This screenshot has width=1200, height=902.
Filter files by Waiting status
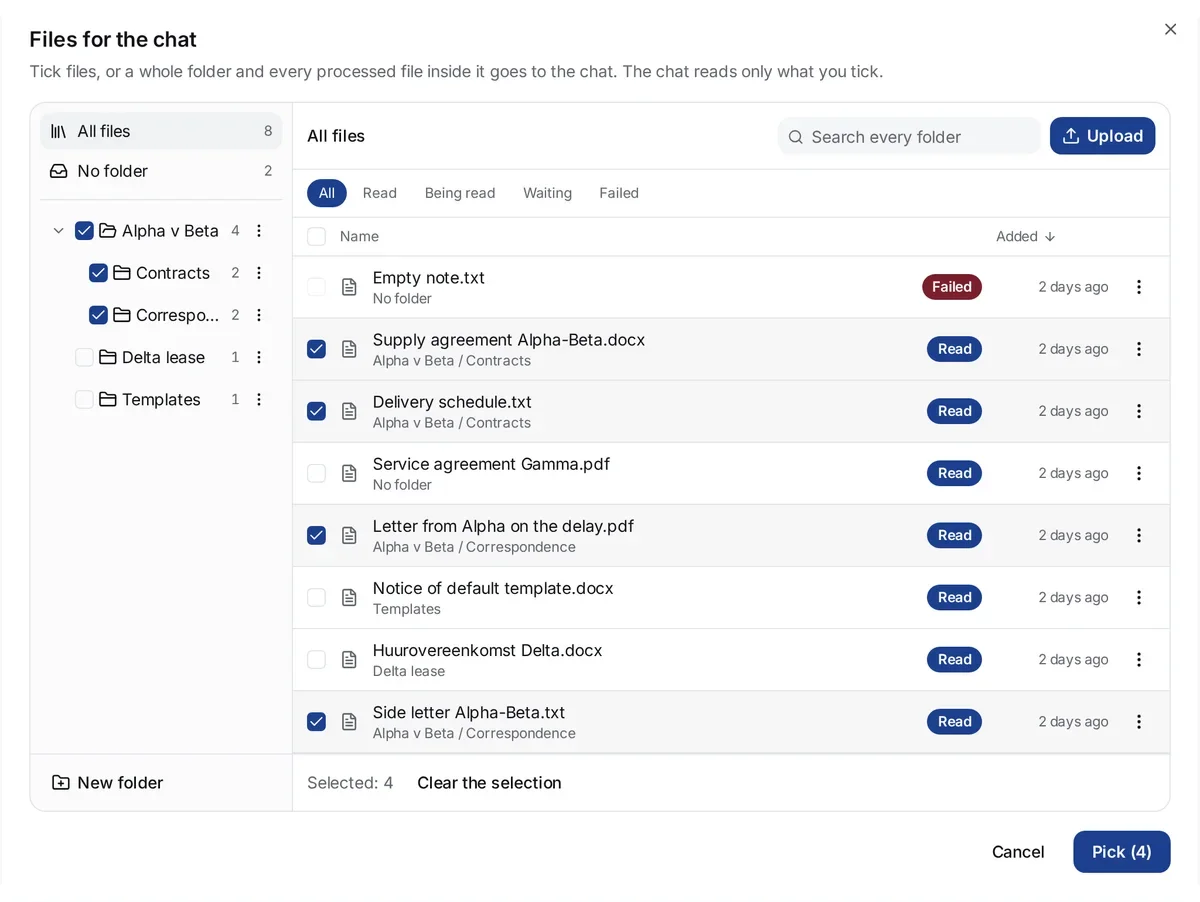(547, 193)
